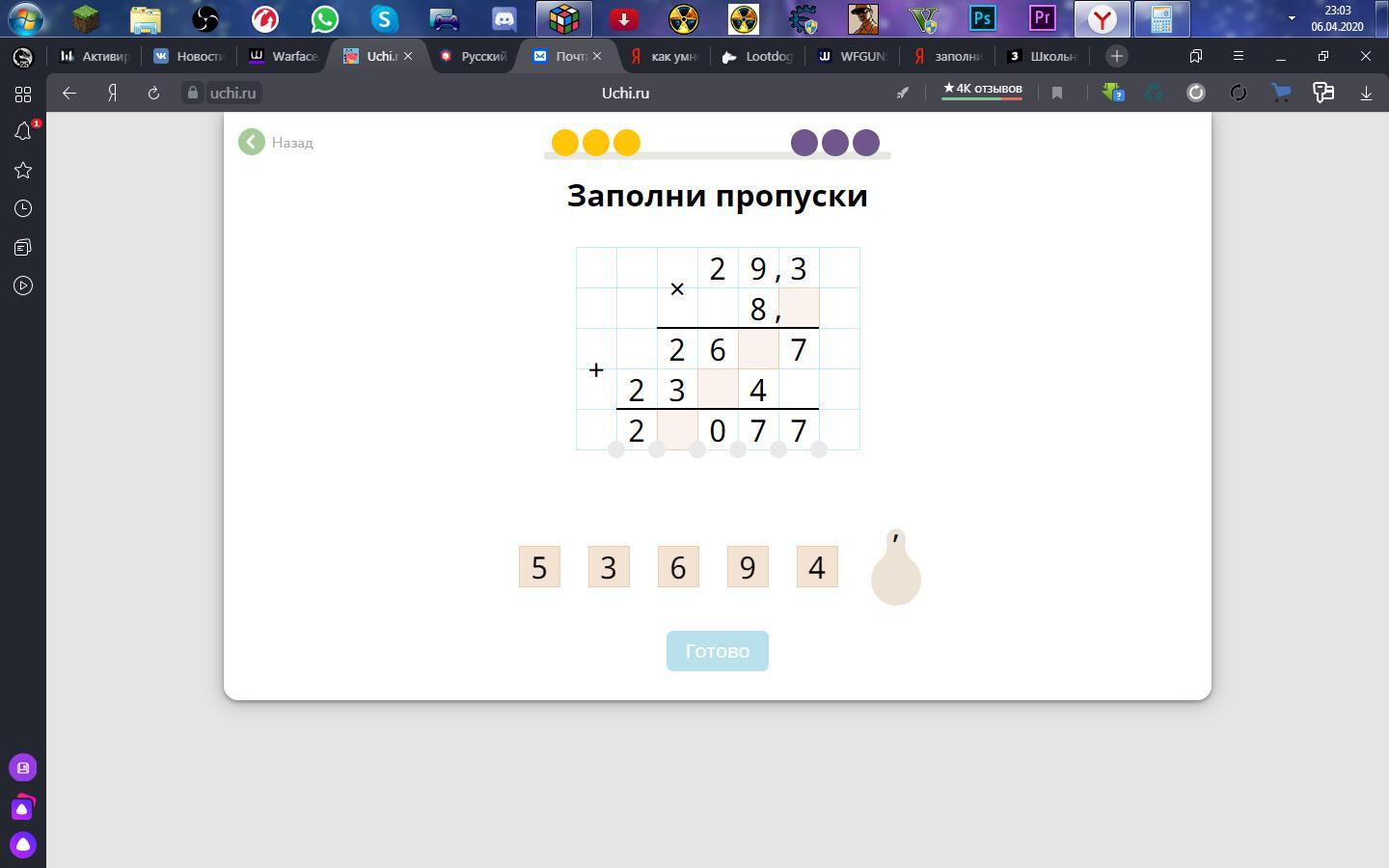
Task: Open WhatsApp from the taskbar
Action: pyautogui.click(x=325, y=18)
